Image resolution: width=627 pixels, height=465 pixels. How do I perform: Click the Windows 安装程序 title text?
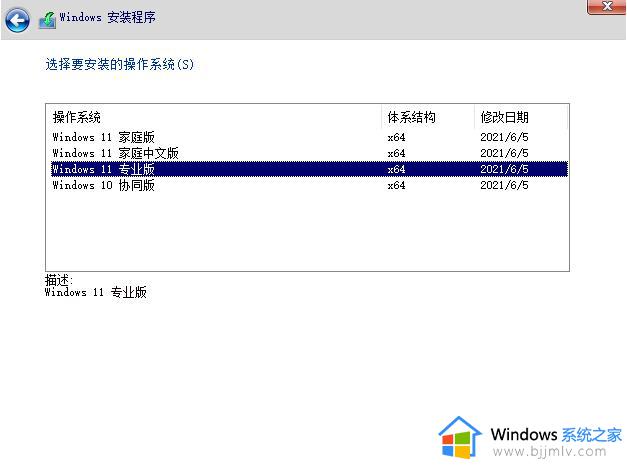pos(108,17)
